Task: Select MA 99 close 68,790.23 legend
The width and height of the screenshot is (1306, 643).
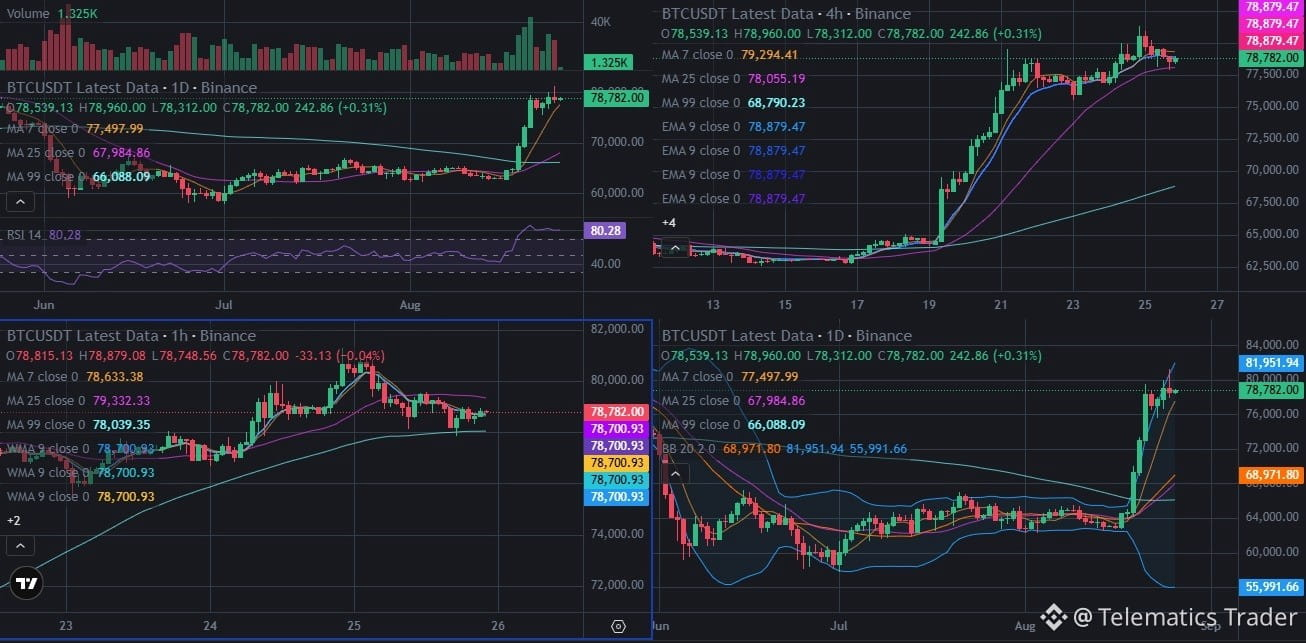Action: point(733,102)
